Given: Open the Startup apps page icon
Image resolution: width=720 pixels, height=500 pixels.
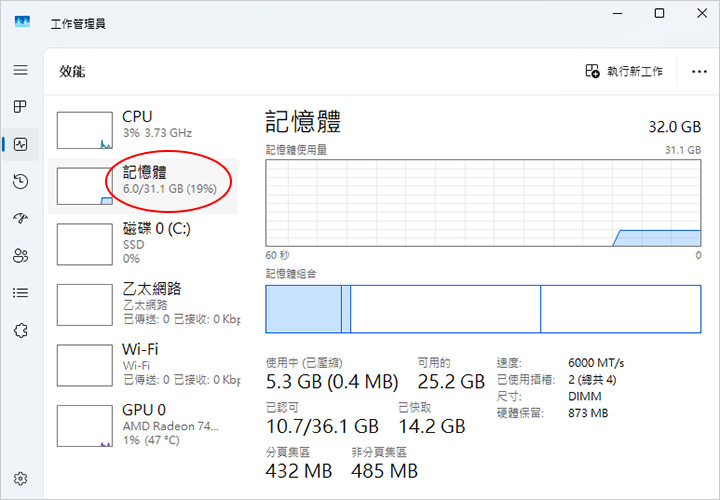Looking at the screenshot, I should coord(21,219).
